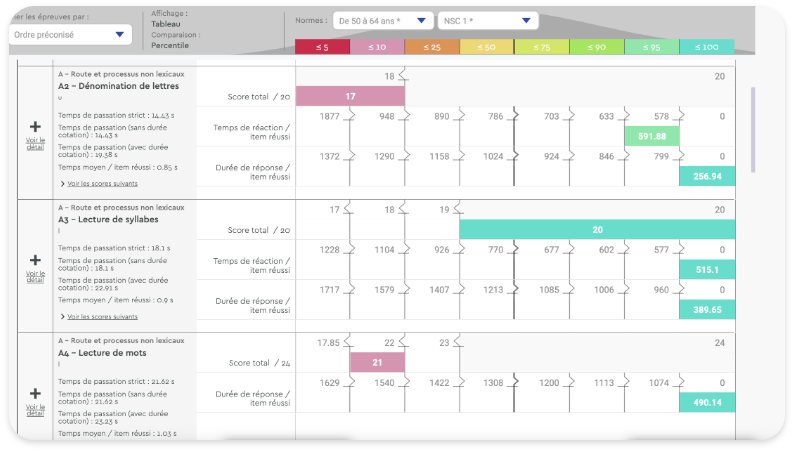Screen dimensions: 794x452
Task: Select the red ≤ 5 percentile swatch
Action: coord(322,47)
